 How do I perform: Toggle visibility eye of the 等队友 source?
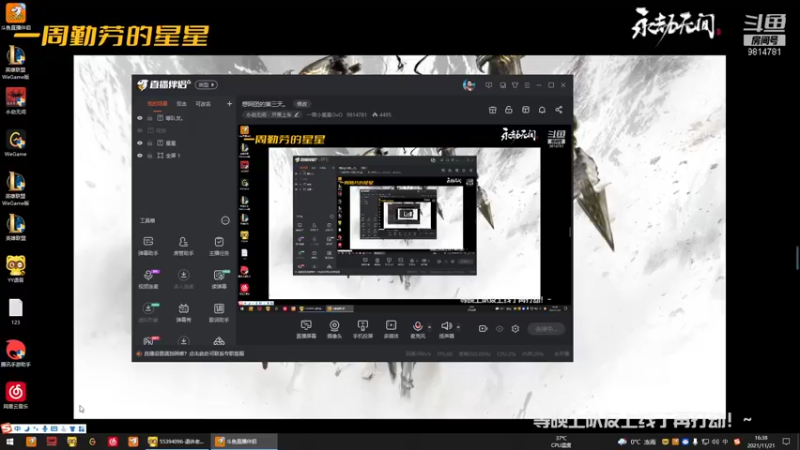pos(140,118)
